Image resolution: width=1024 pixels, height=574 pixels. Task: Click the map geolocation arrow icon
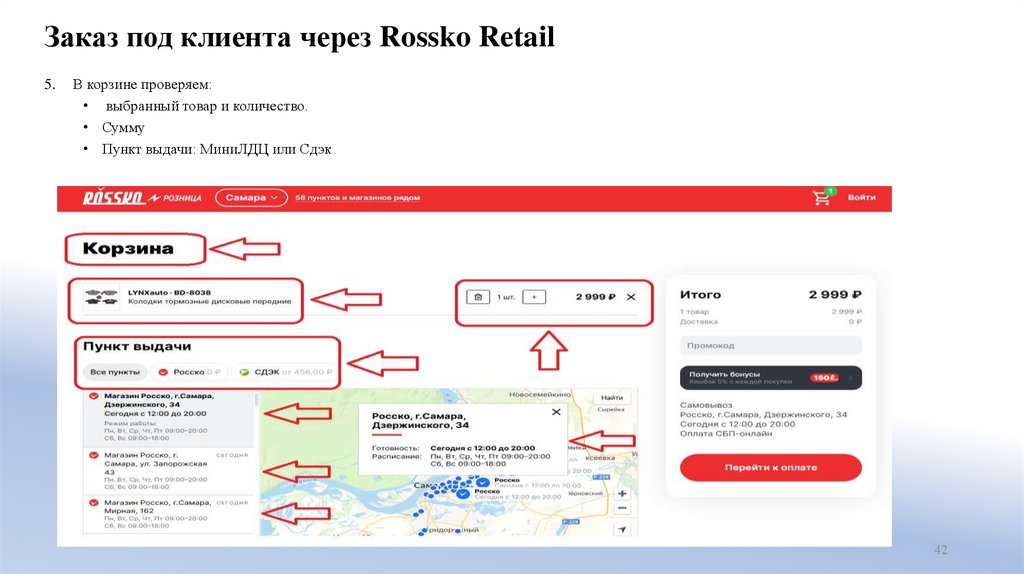(622, 529)
